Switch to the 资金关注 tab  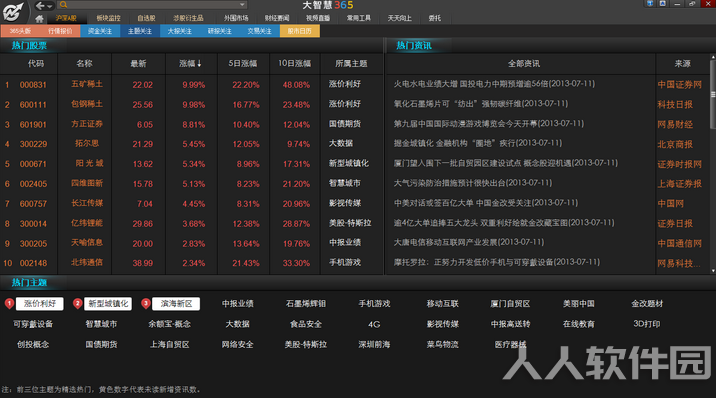(x=100, y=31)
